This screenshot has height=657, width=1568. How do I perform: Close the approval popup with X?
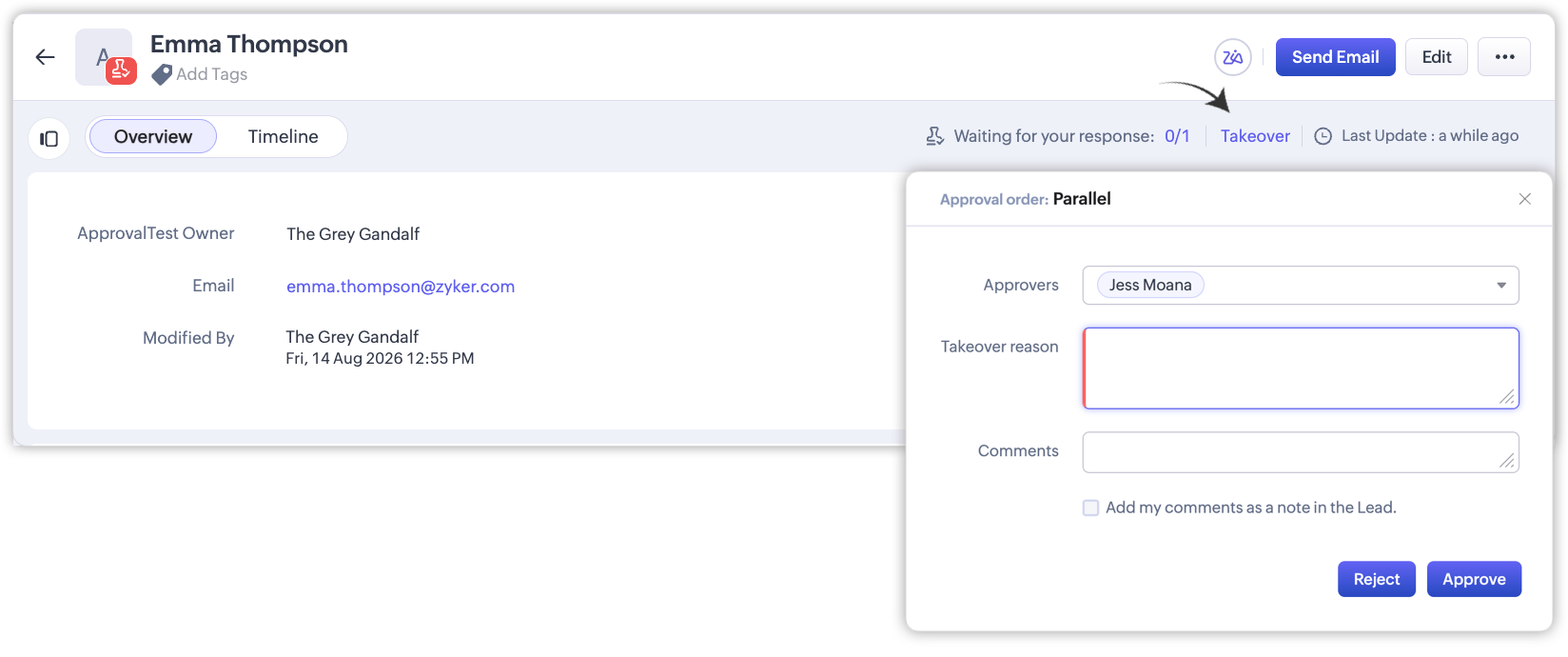point(1525,199)
